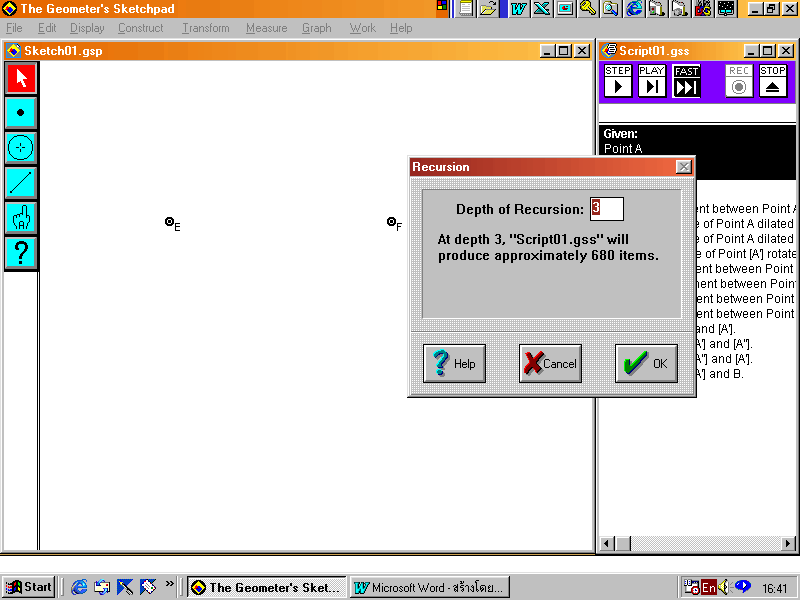Viewport: 800px width, 600px height.
Task: Click the STEP button in script window
Action: 618,81
